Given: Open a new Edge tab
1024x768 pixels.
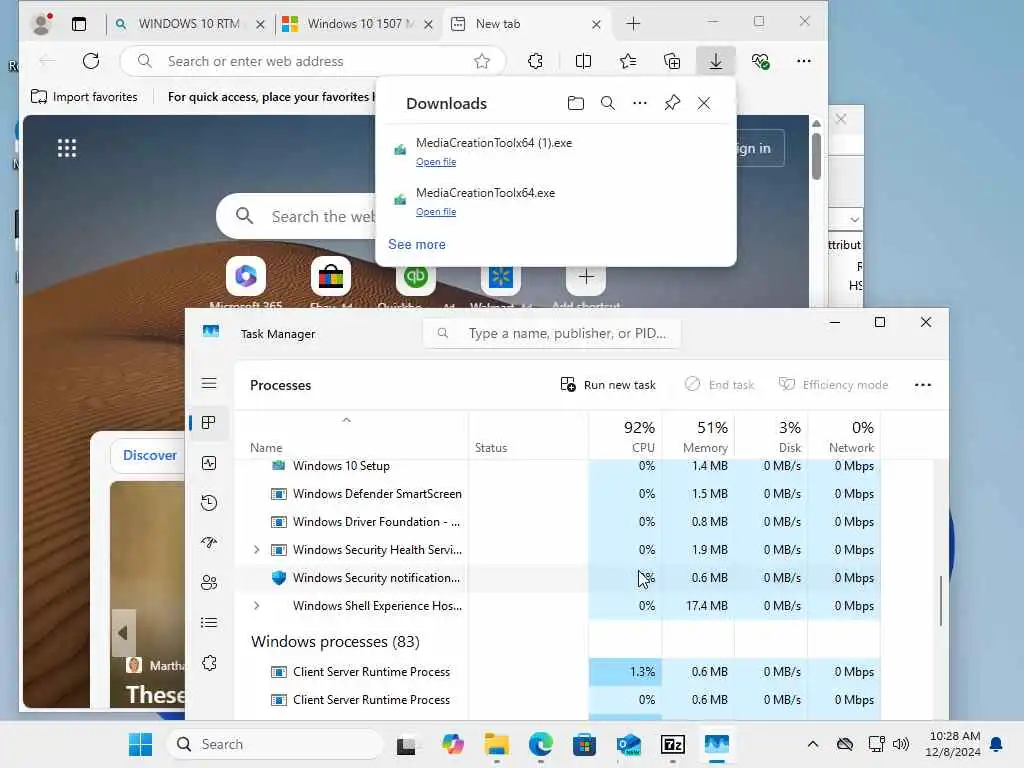Looking at the screenshot, I should pos(633,24).
